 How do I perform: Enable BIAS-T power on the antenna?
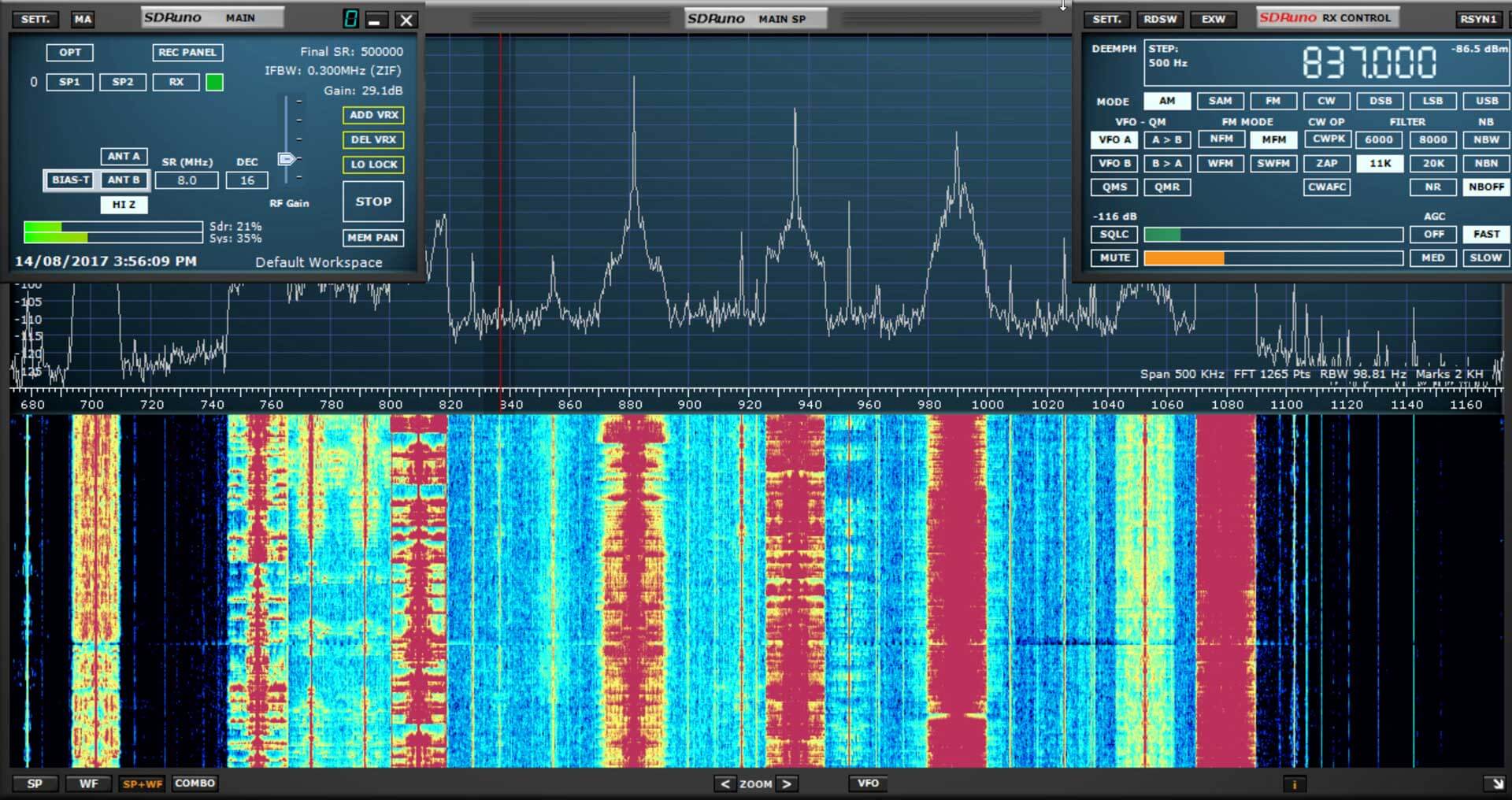(69, 180)
